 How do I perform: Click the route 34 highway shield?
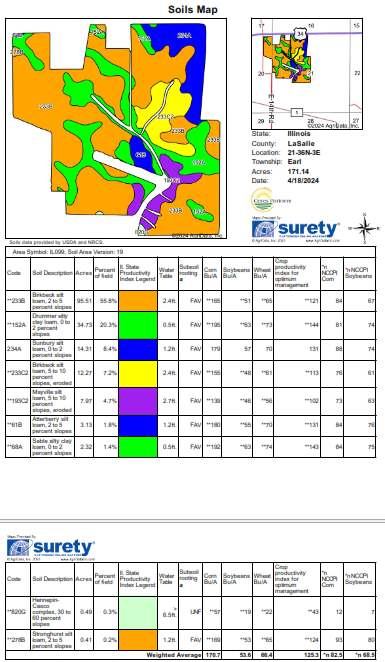tap(300, 34)
